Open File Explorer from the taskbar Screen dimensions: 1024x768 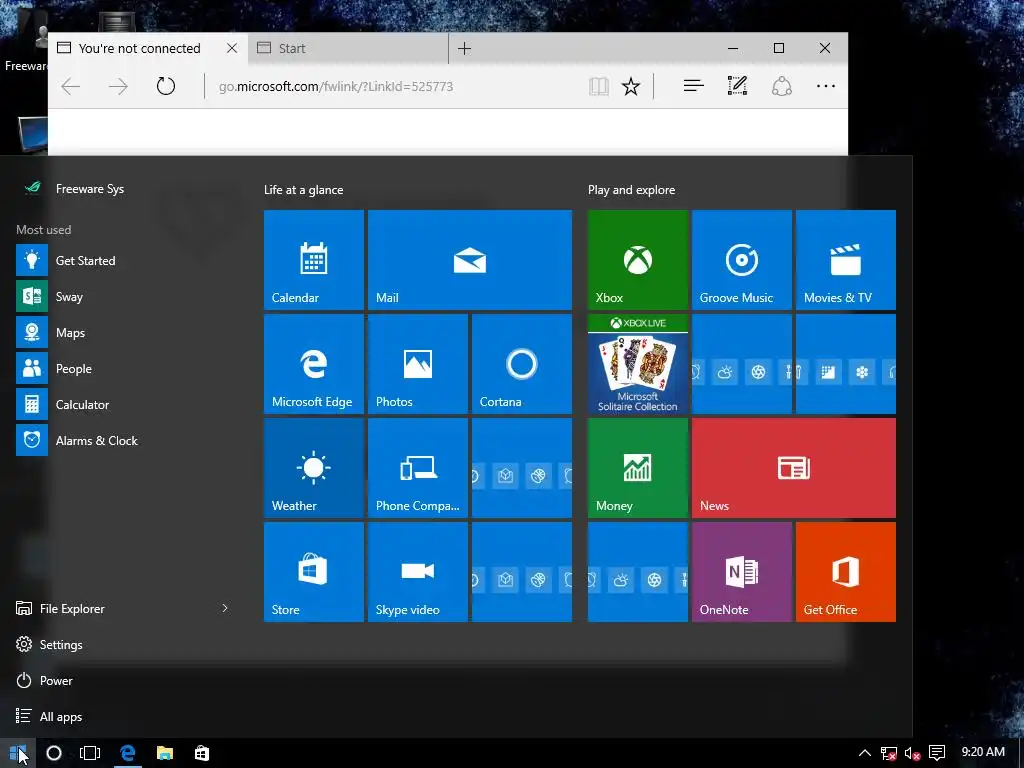(x=165, y=753)
